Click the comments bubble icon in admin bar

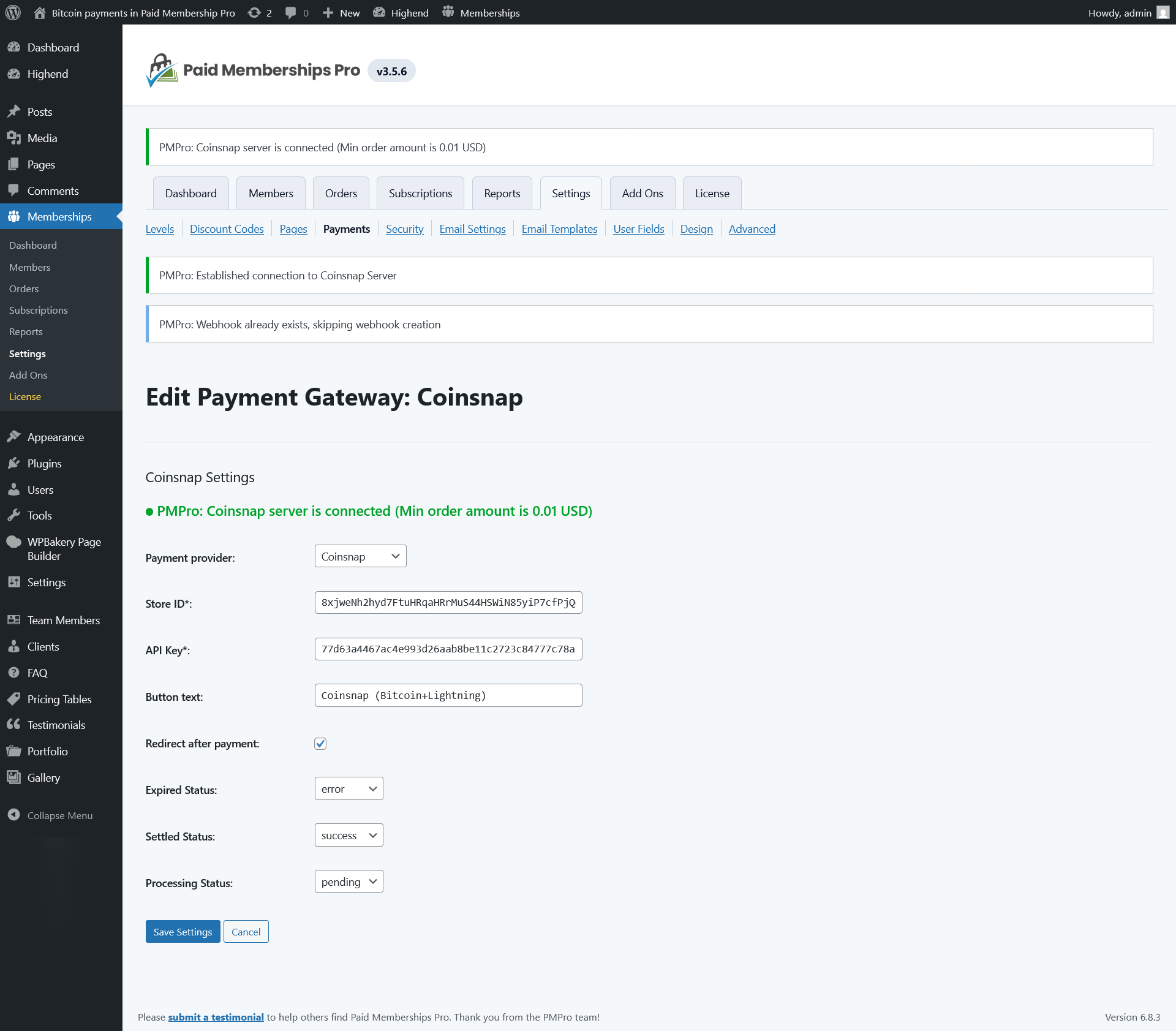coord(291,12)
